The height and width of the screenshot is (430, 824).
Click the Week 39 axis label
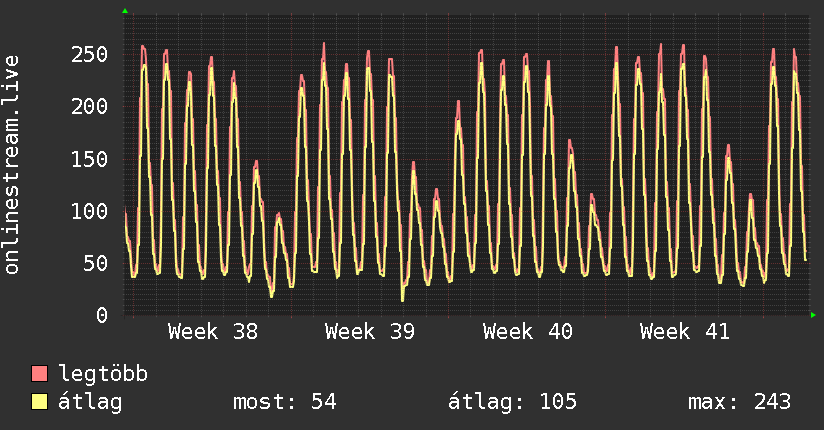click(x=370, y=332)
